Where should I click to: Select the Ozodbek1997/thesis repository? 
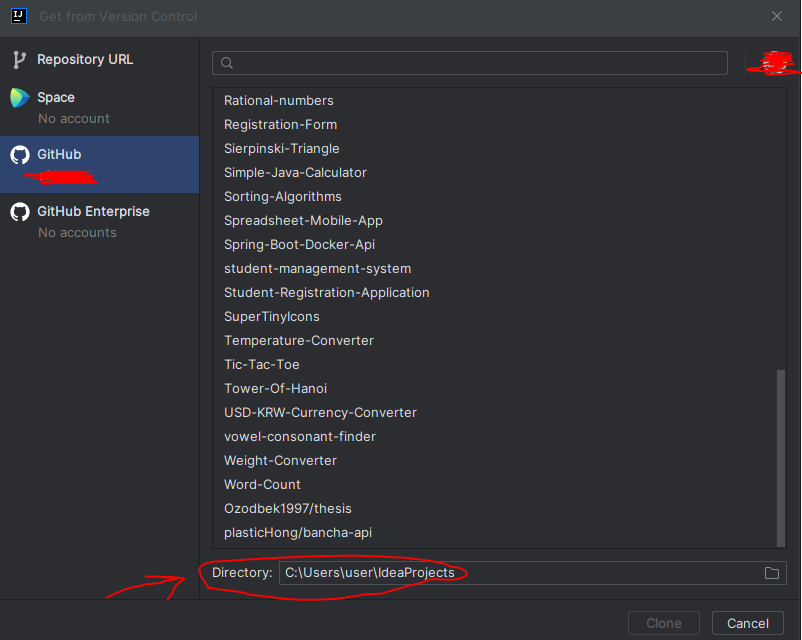coord(499,509)
